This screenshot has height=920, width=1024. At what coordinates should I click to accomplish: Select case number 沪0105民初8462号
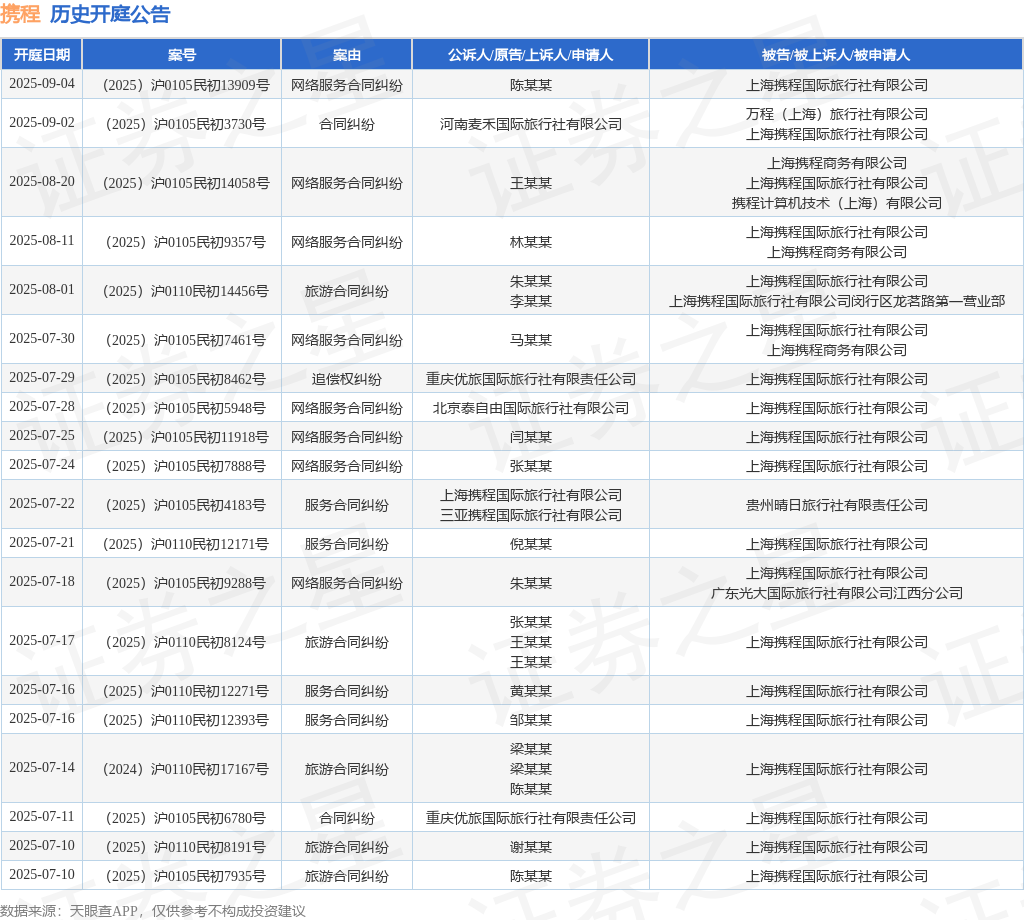(186, 379)
